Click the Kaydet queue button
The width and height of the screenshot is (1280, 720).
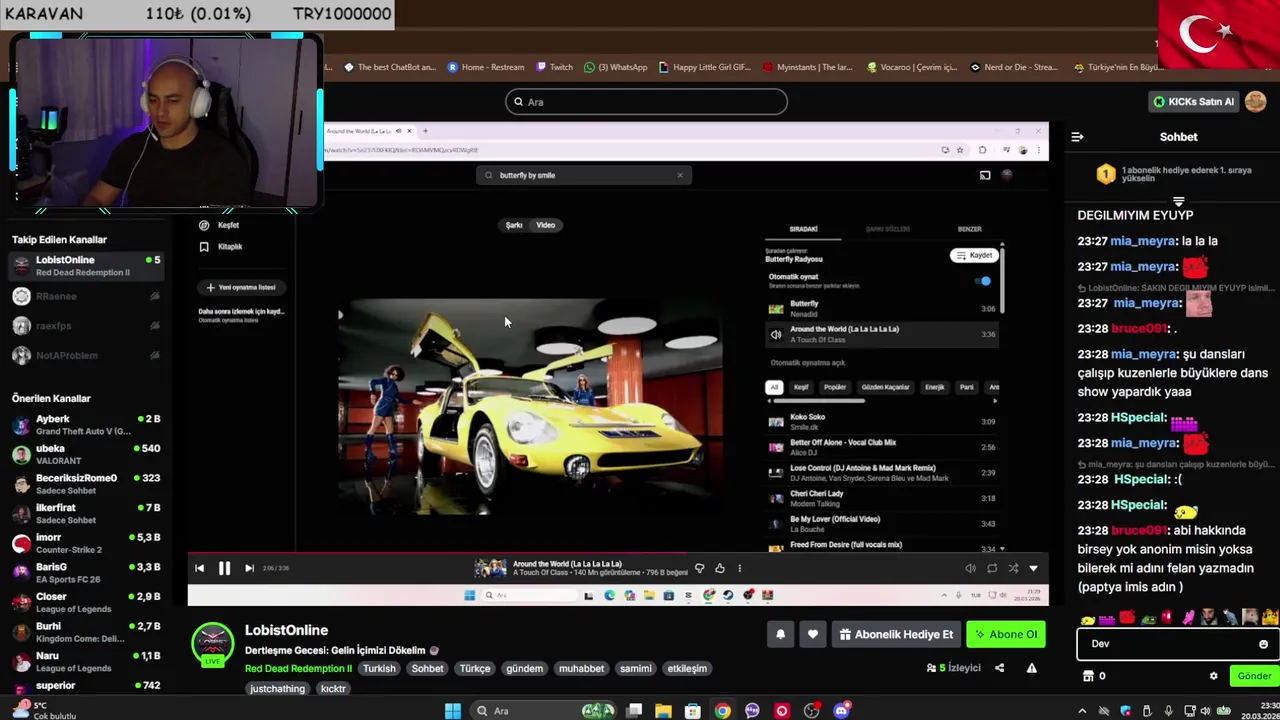(974, 255)
